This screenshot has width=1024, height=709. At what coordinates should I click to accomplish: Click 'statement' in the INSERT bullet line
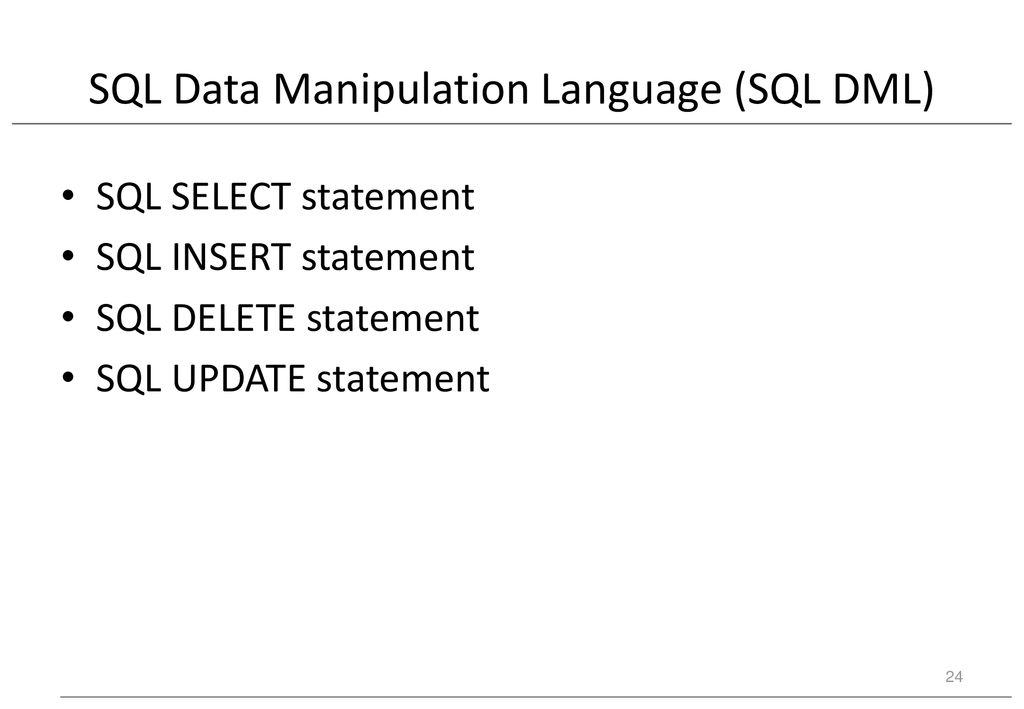click(388, 258)
